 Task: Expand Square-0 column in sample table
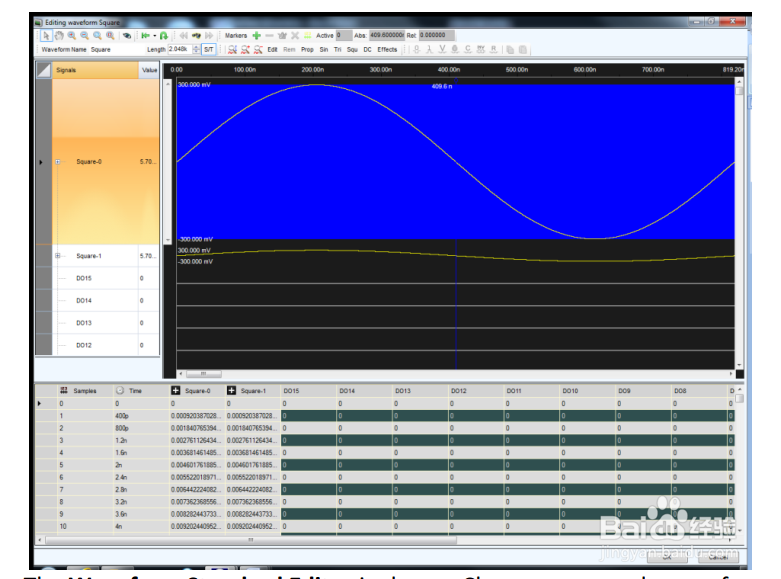click(x=175, y=390)
